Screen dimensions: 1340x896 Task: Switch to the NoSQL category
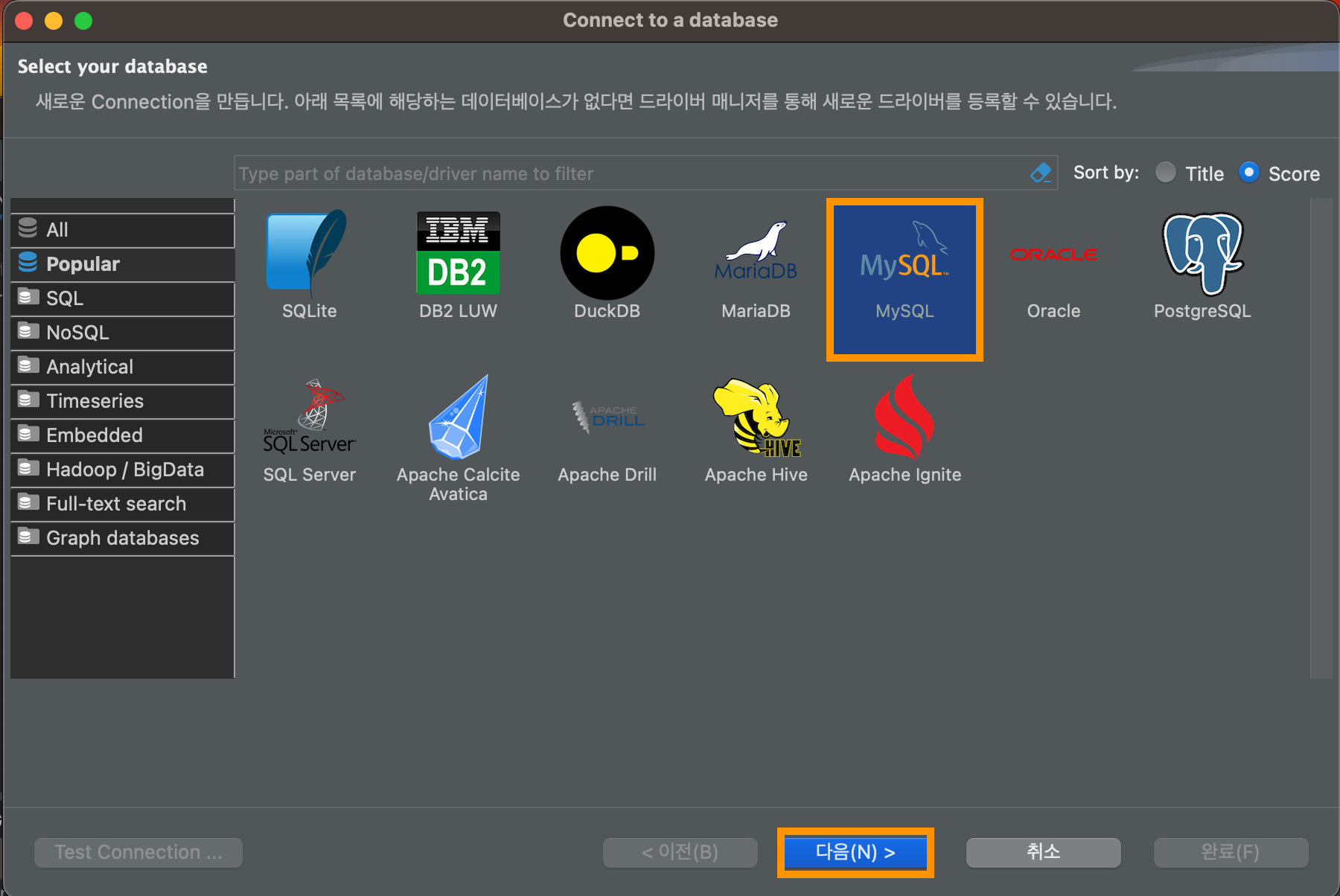coord(123,333)
